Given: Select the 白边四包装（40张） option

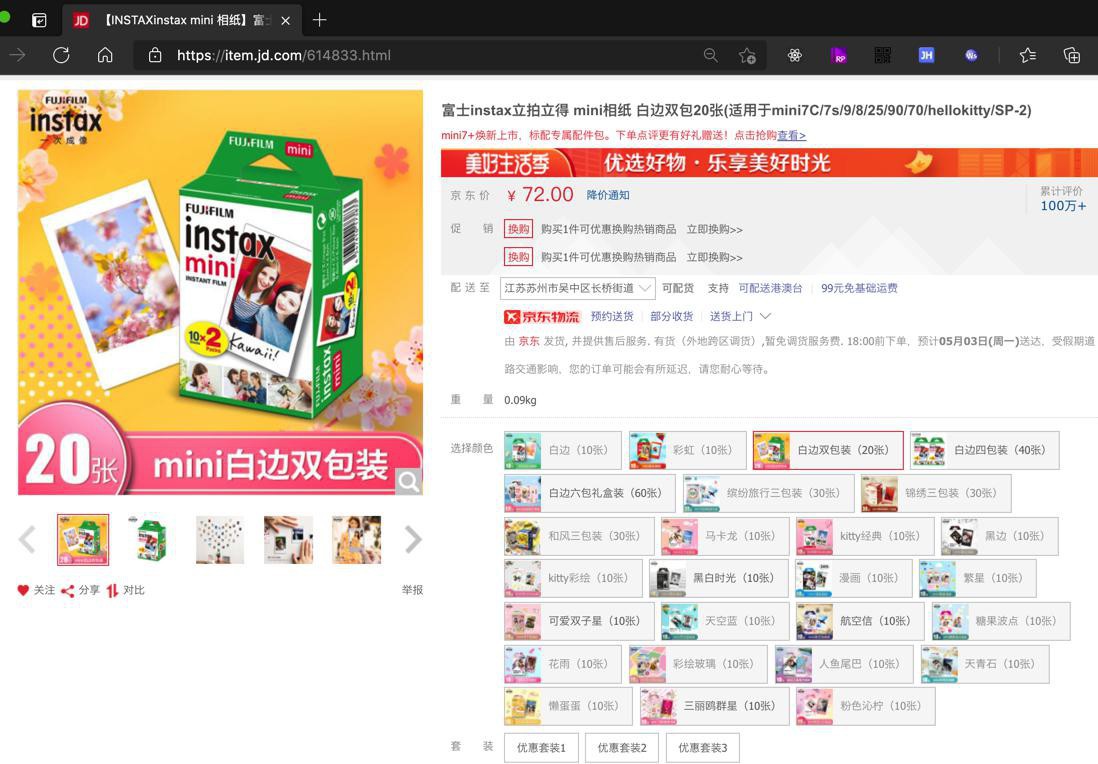Looking at the screenshot, I should [985, 450].
